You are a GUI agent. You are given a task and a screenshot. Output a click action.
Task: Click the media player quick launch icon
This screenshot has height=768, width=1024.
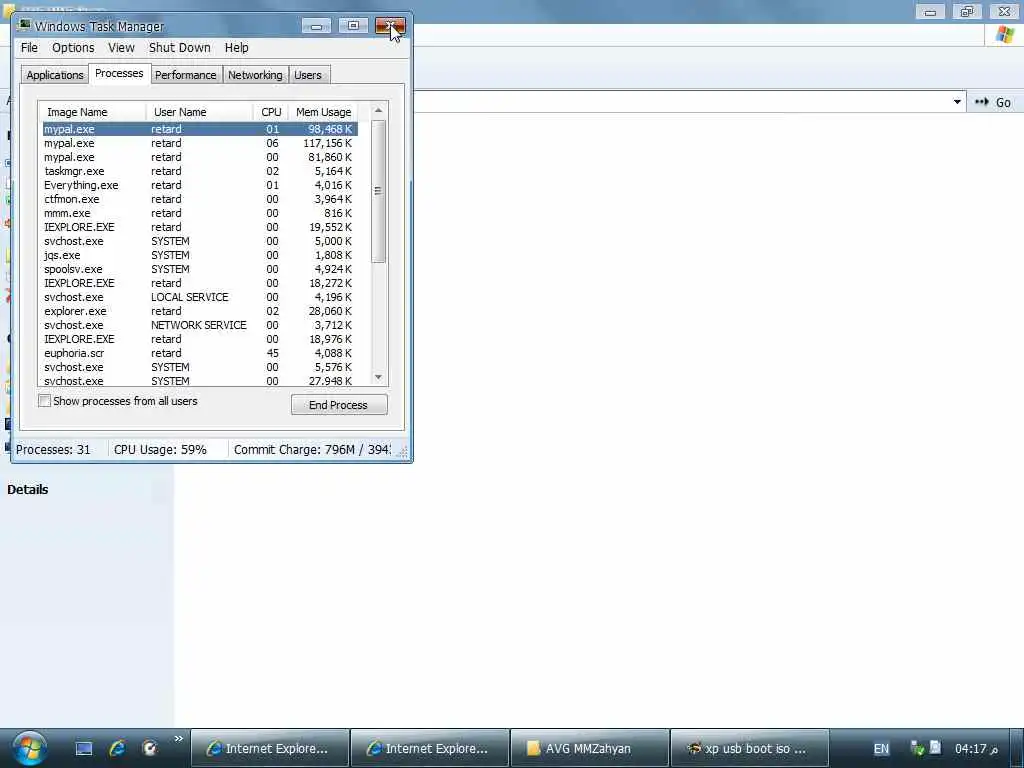(150, 748)
